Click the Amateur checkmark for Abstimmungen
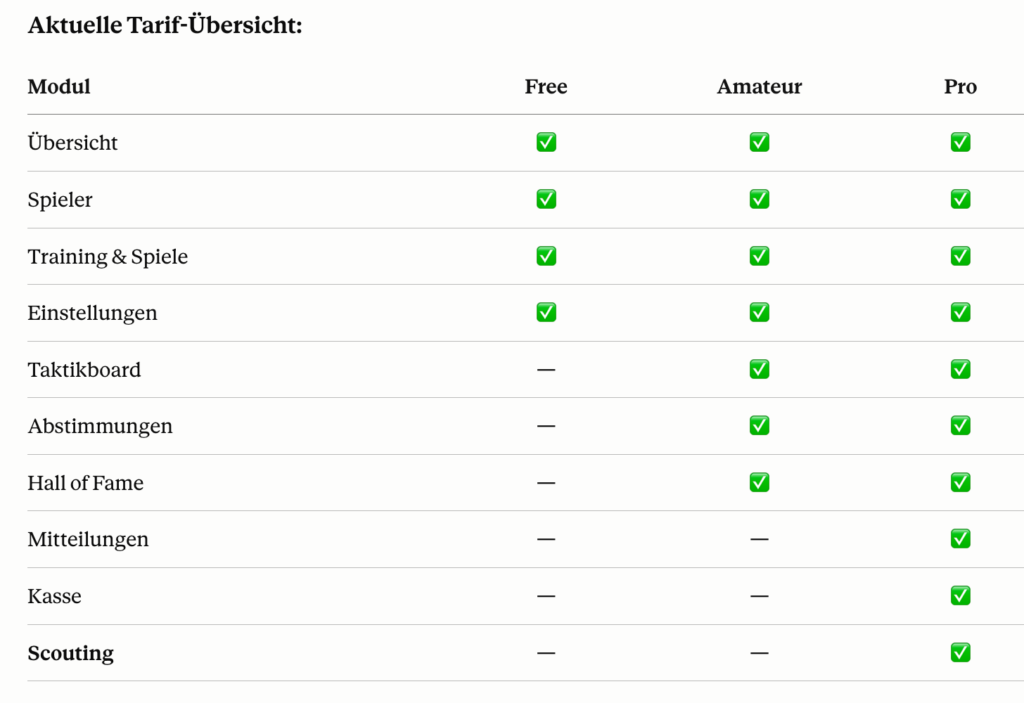Viewport: 1024px width, 703px height. 759,425
